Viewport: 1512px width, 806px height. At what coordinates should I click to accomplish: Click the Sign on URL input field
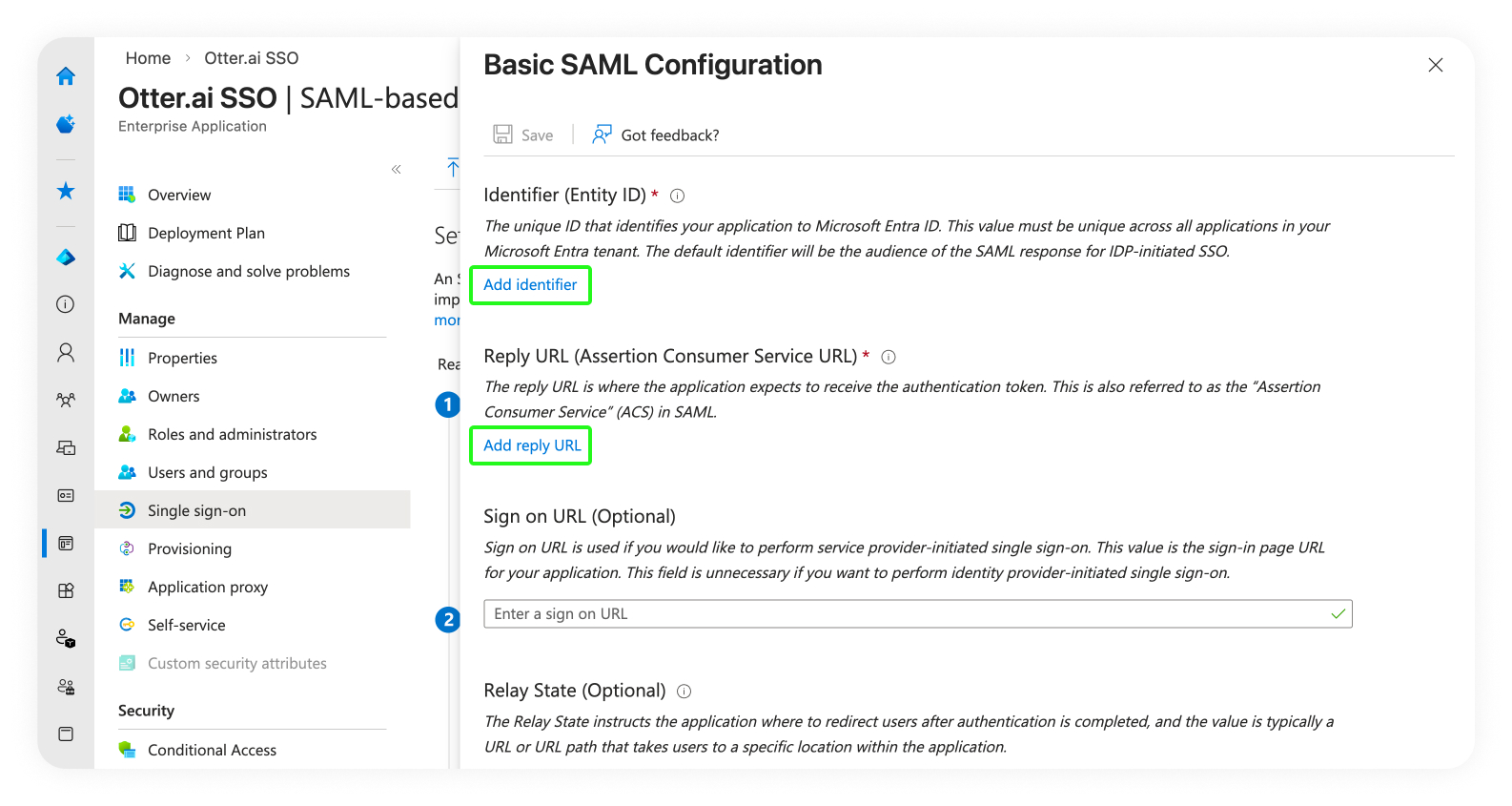point(906,614)
